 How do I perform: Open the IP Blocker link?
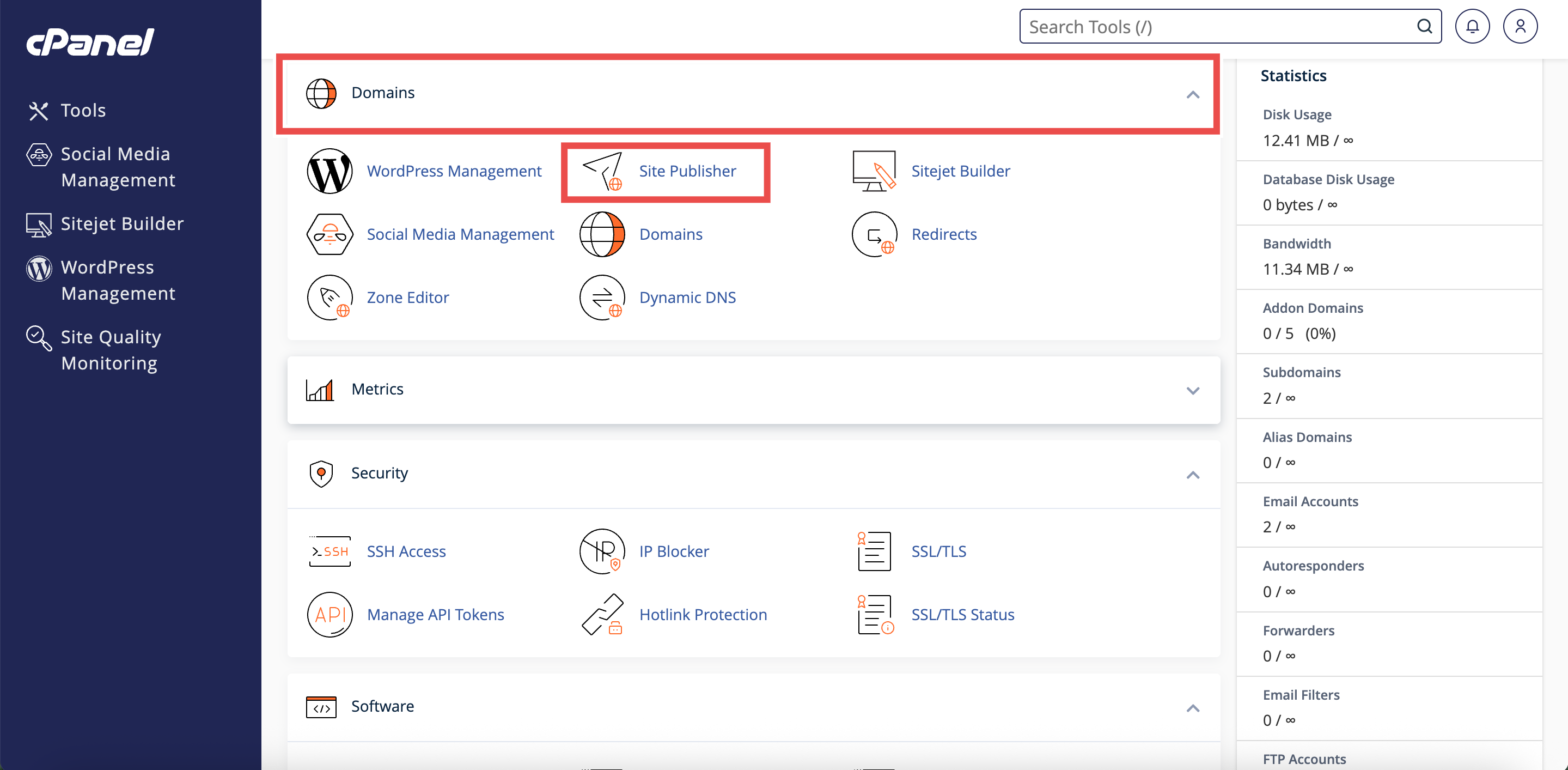674,551
